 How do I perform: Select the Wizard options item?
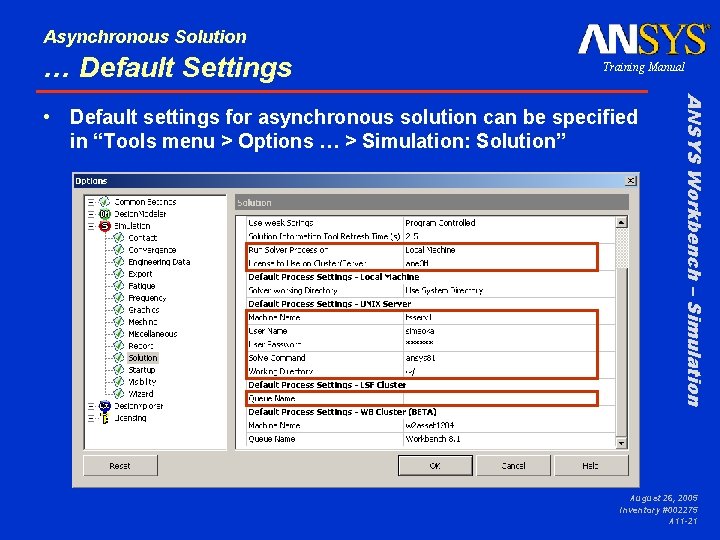(141, 394)
